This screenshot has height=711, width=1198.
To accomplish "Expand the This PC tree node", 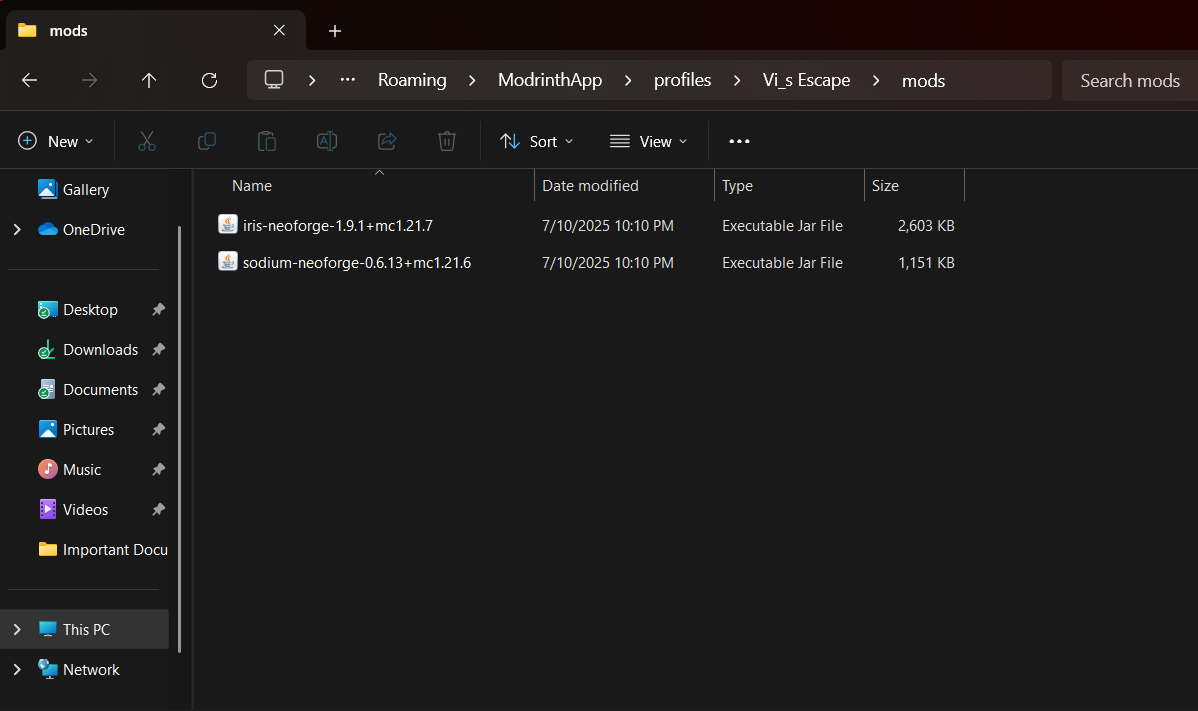I will click(17, 629).
